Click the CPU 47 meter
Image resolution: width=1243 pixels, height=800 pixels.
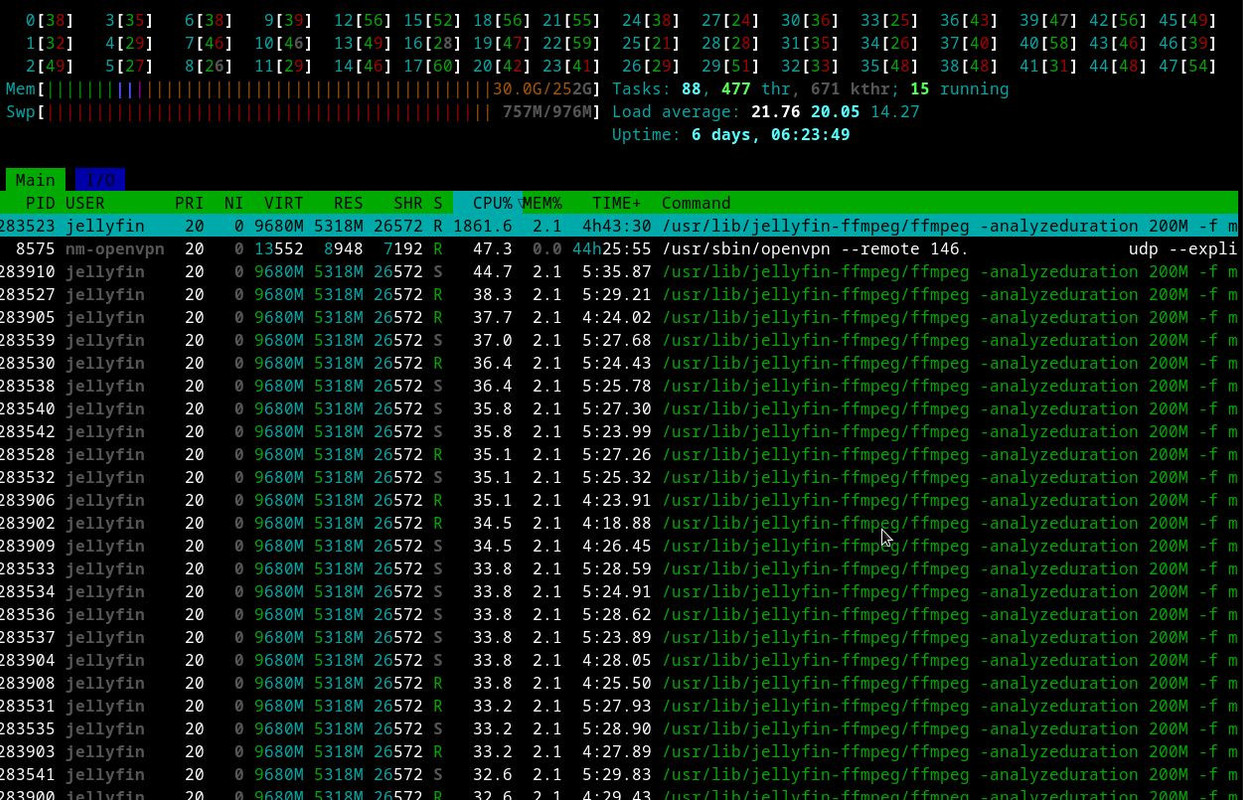coord(1187,66)
